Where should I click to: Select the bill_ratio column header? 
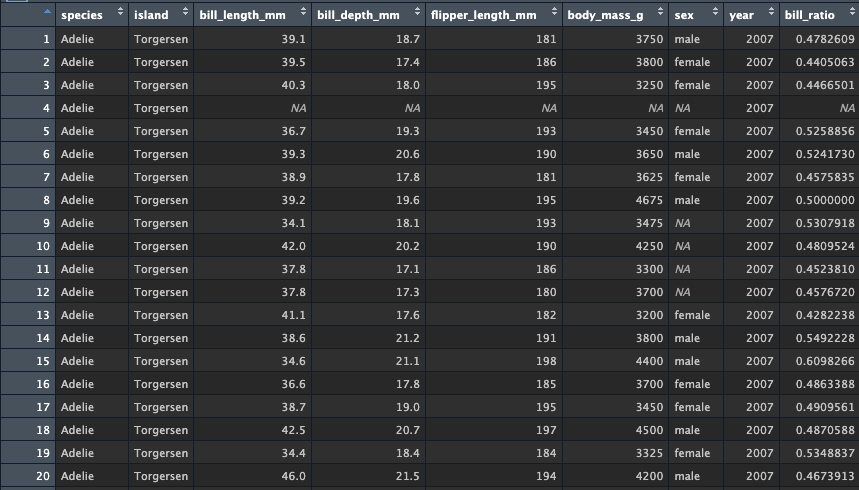click(x=819, y=15)
